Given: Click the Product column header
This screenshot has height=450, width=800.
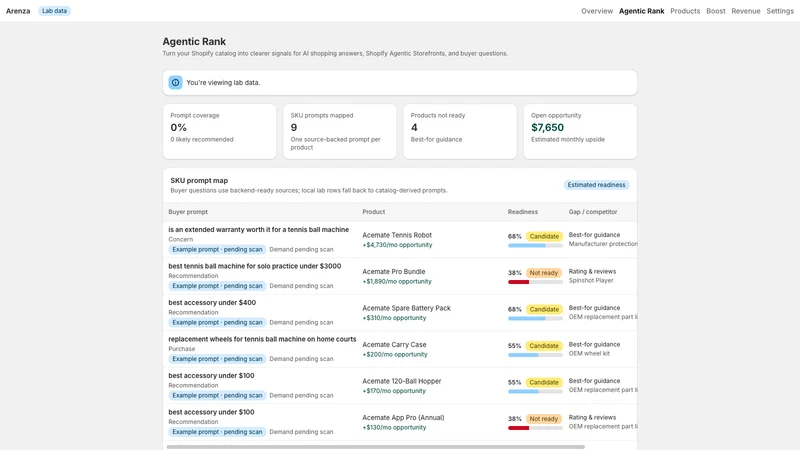Looking at the screenshot, I should click(x=373, y=212).
